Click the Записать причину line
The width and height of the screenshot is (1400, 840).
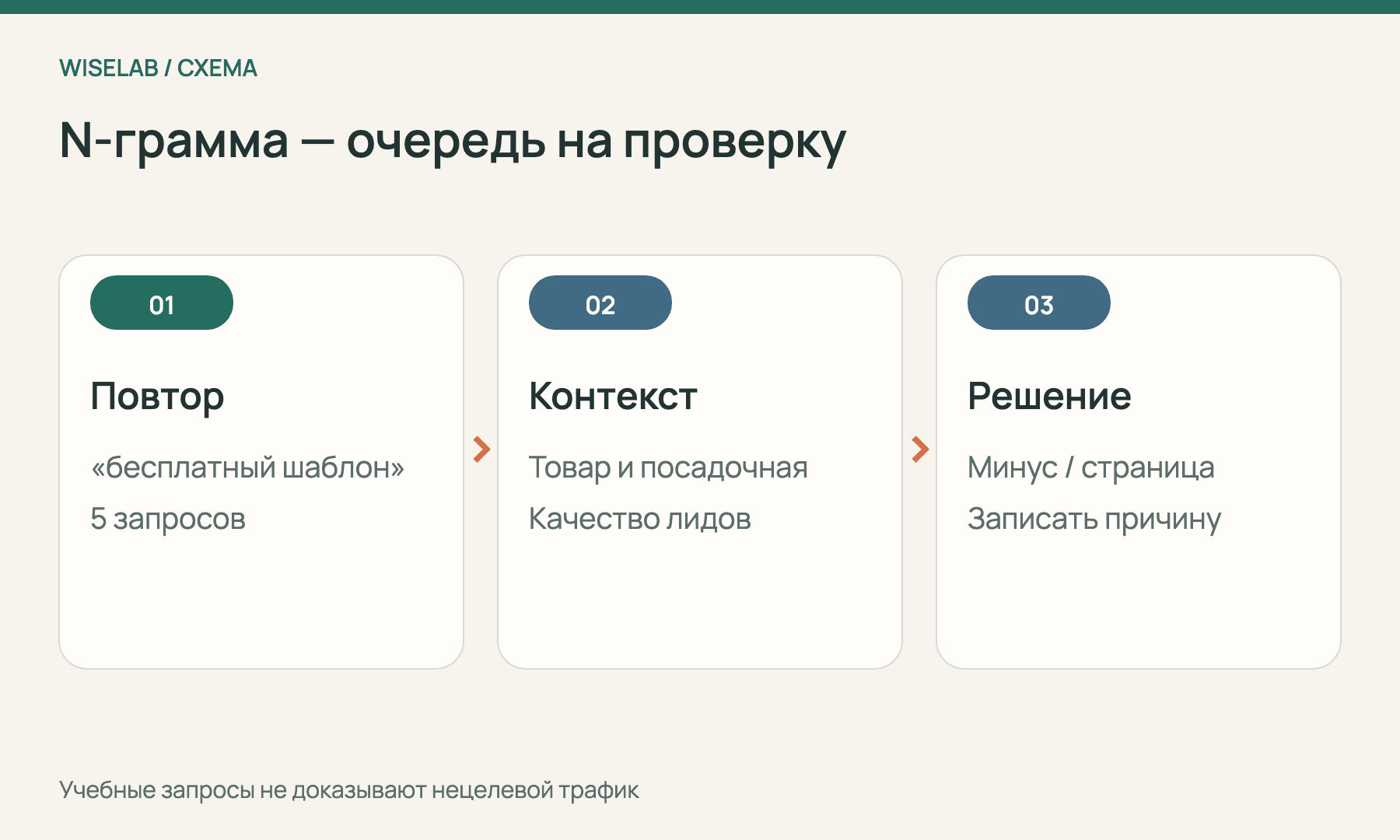pos(1094,519)
